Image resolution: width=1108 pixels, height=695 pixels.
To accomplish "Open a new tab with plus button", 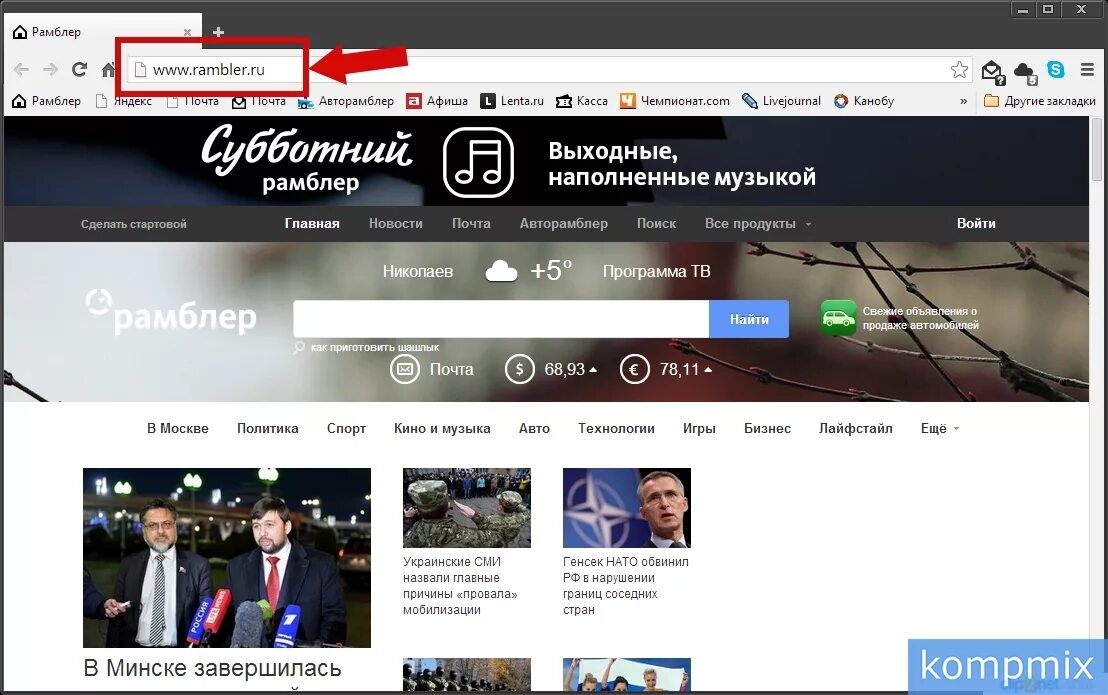I will point(218,32).
